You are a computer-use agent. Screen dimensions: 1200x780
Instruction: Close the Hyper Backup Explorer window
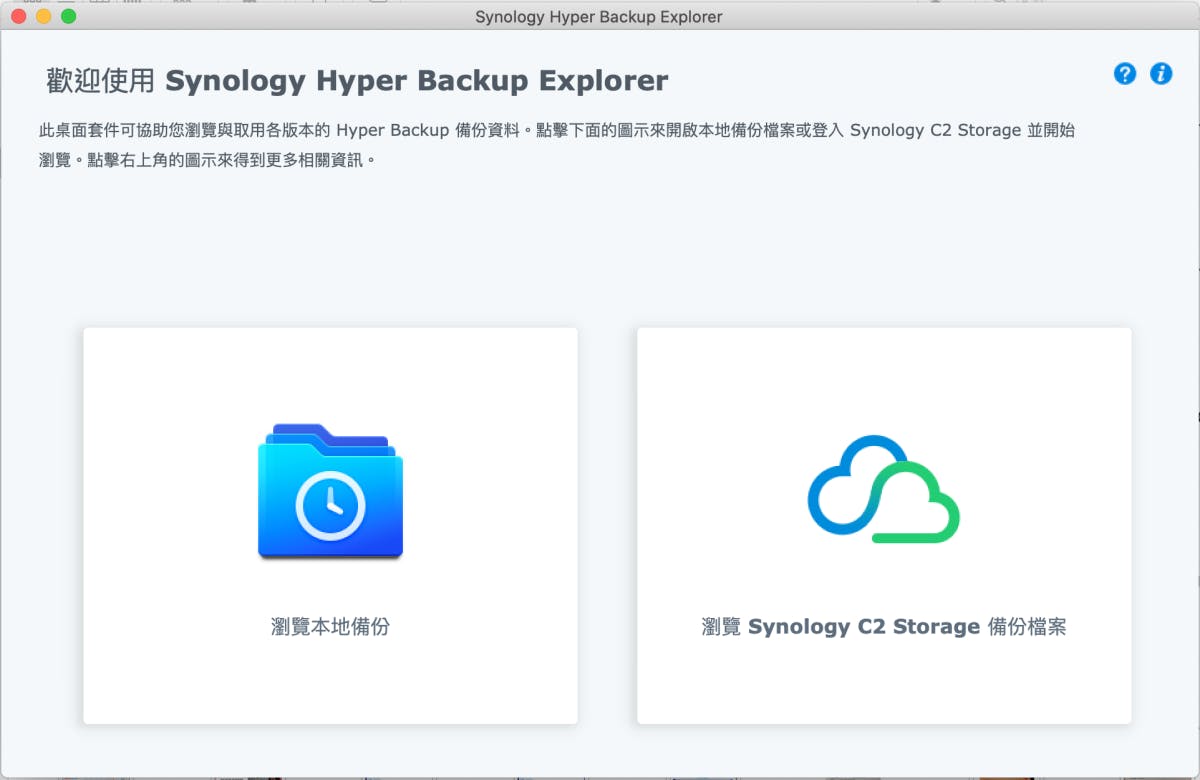(x=17, y=16)
